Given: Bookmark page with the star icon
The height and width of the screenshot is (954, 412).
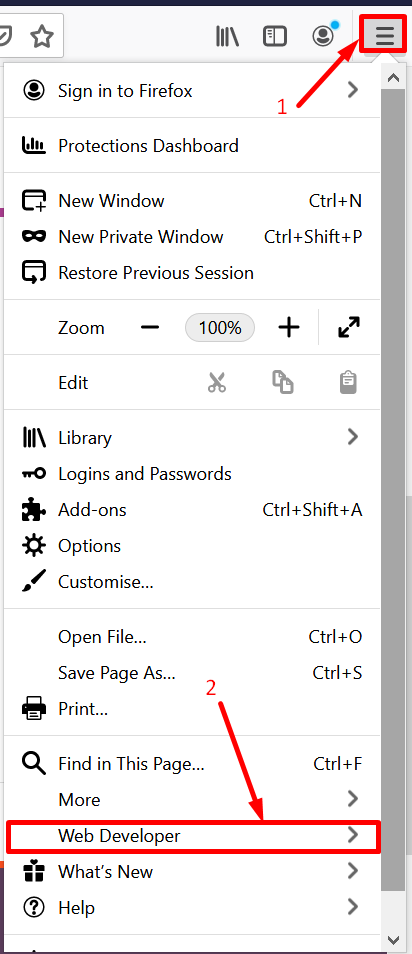Looking at the screenshot, I should coord(42,37).
